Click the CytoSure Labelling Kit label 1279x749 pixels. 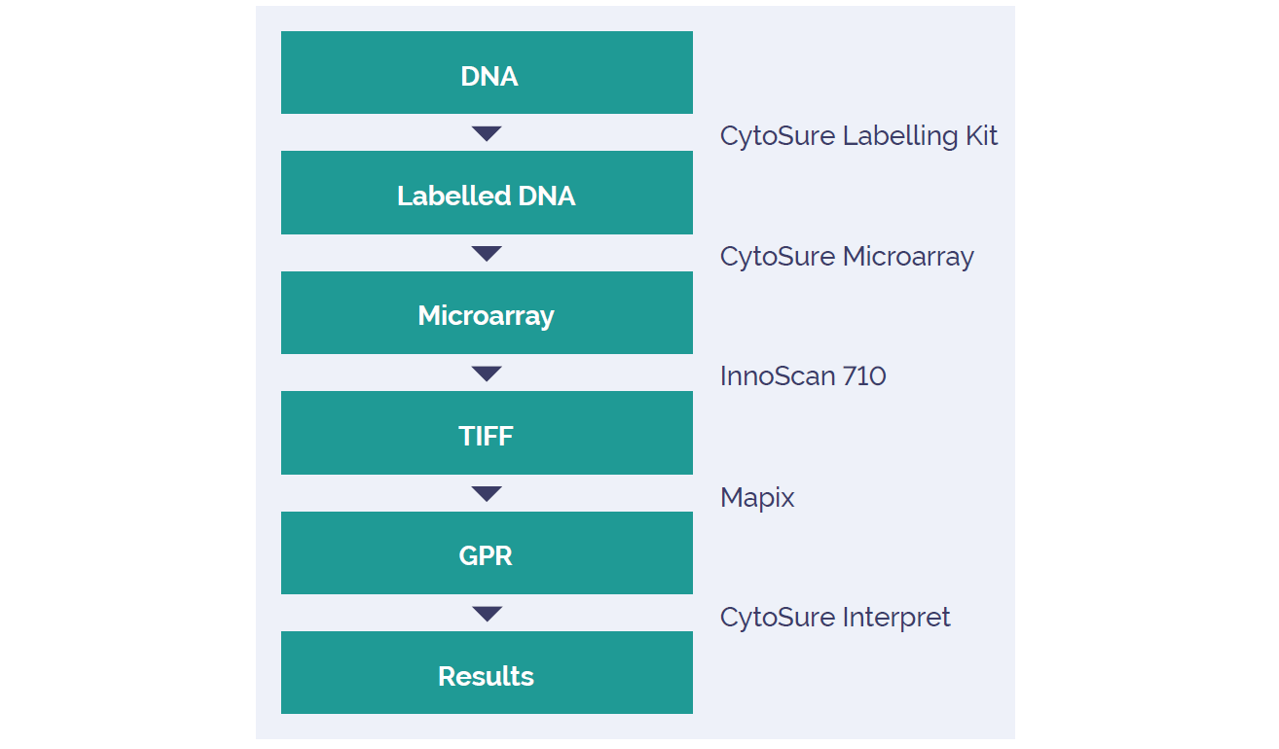[859, 136]
